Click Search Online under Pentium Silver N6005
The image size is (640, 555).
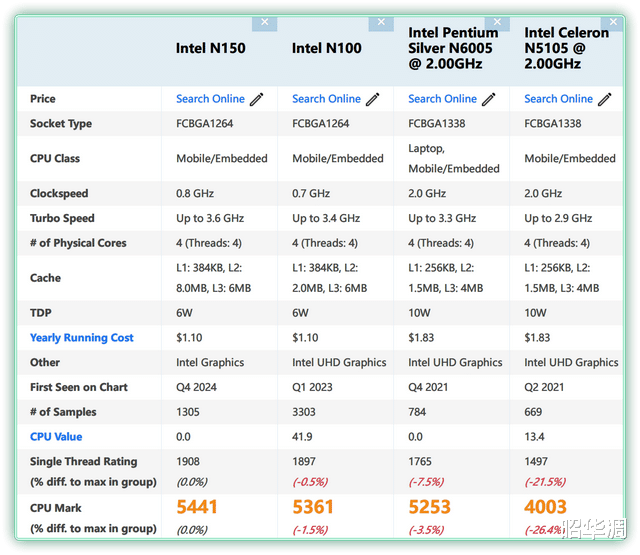click(442, 99)
